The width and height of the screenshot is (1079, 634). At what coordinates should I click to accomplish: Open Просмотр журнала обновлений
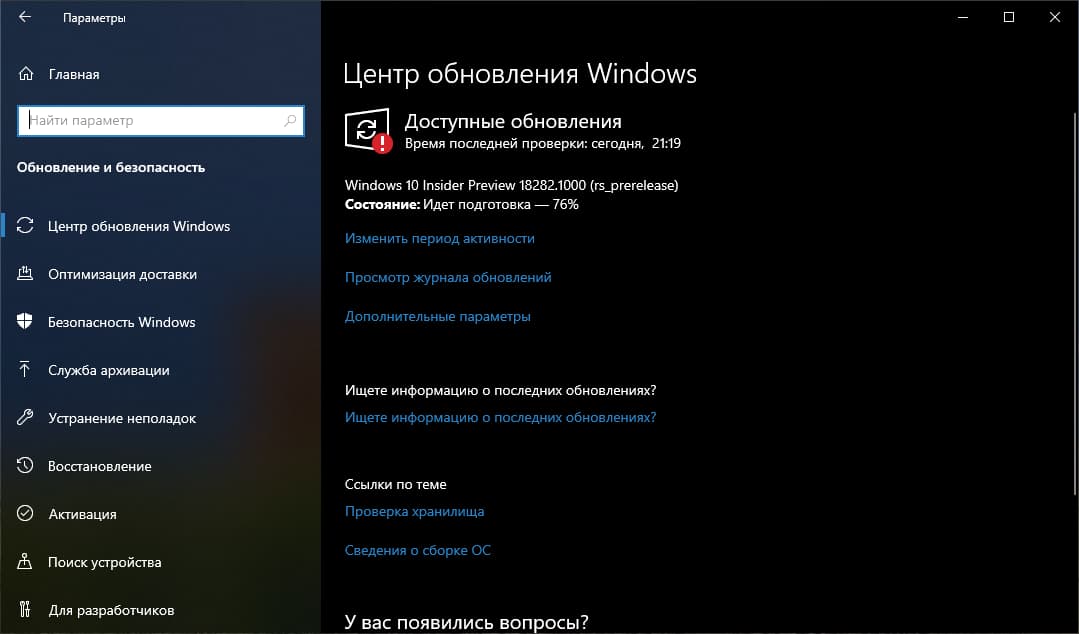tap(448, 277)
